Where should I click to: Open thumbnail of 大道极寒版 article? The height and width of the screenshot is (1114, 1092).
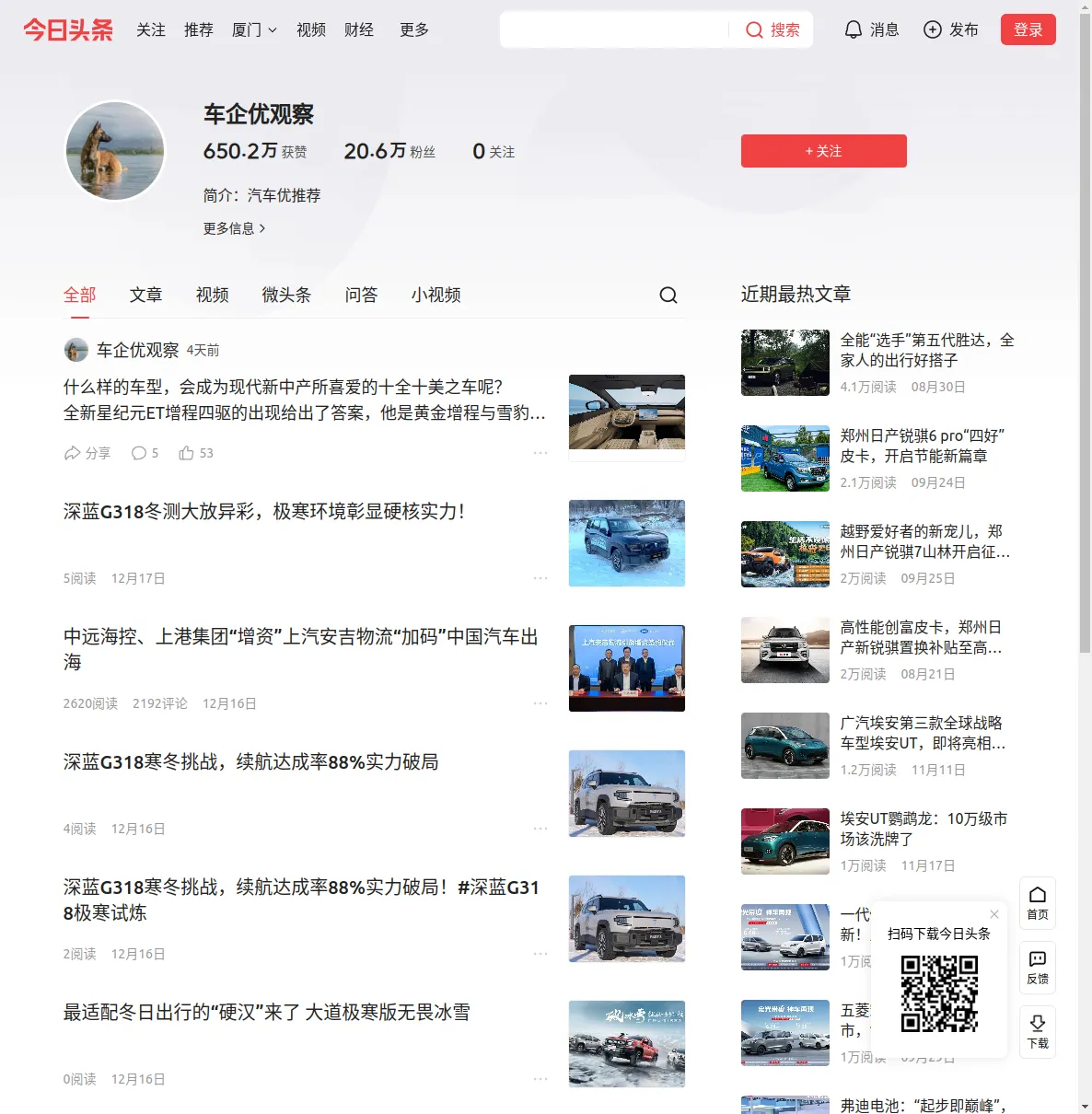point(627,1044)
